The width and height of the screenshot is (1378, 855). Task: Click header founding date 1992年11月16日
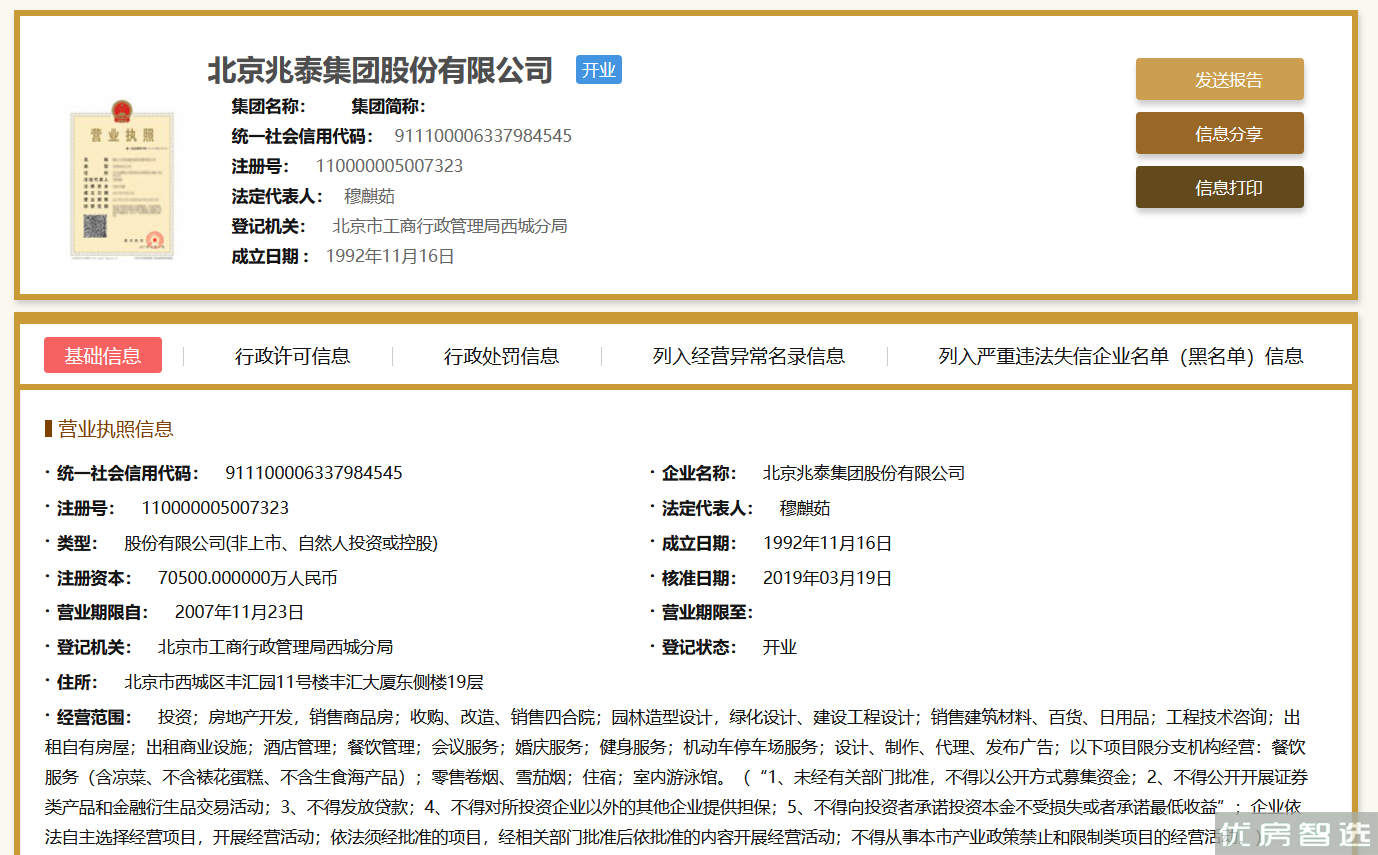tap(390, 256)
